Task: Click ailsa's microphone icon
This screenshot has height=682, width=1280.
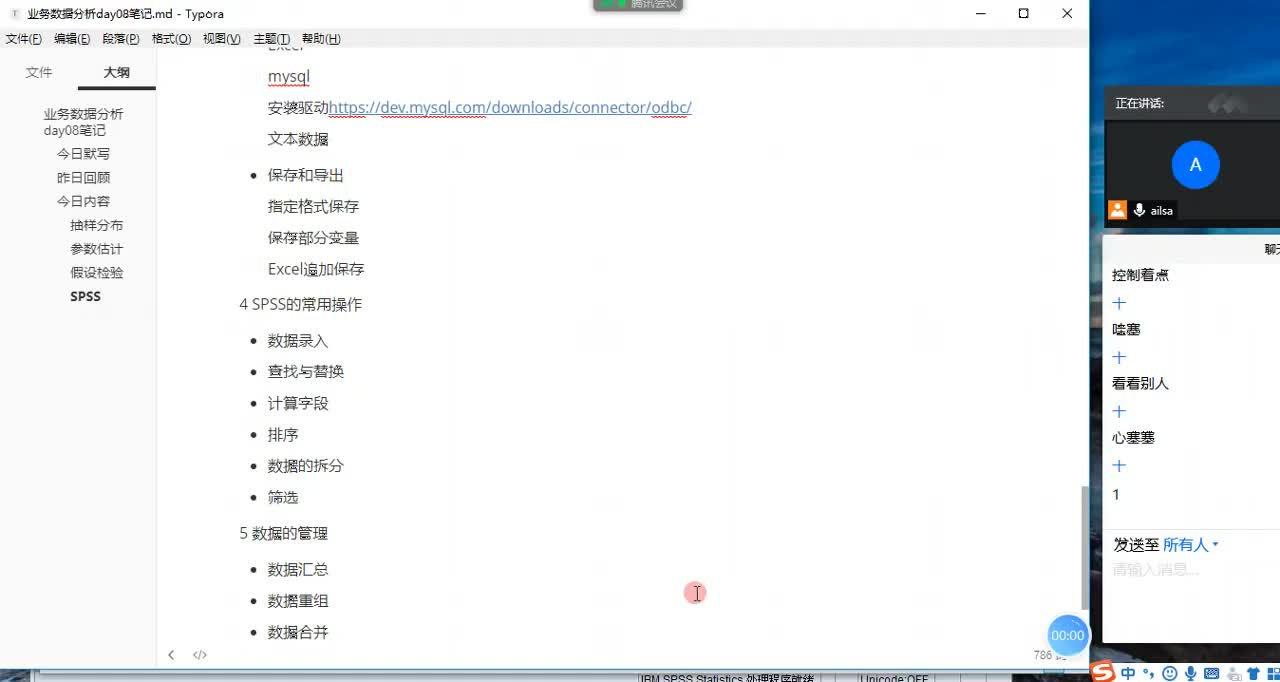Action: (1139, 210)
